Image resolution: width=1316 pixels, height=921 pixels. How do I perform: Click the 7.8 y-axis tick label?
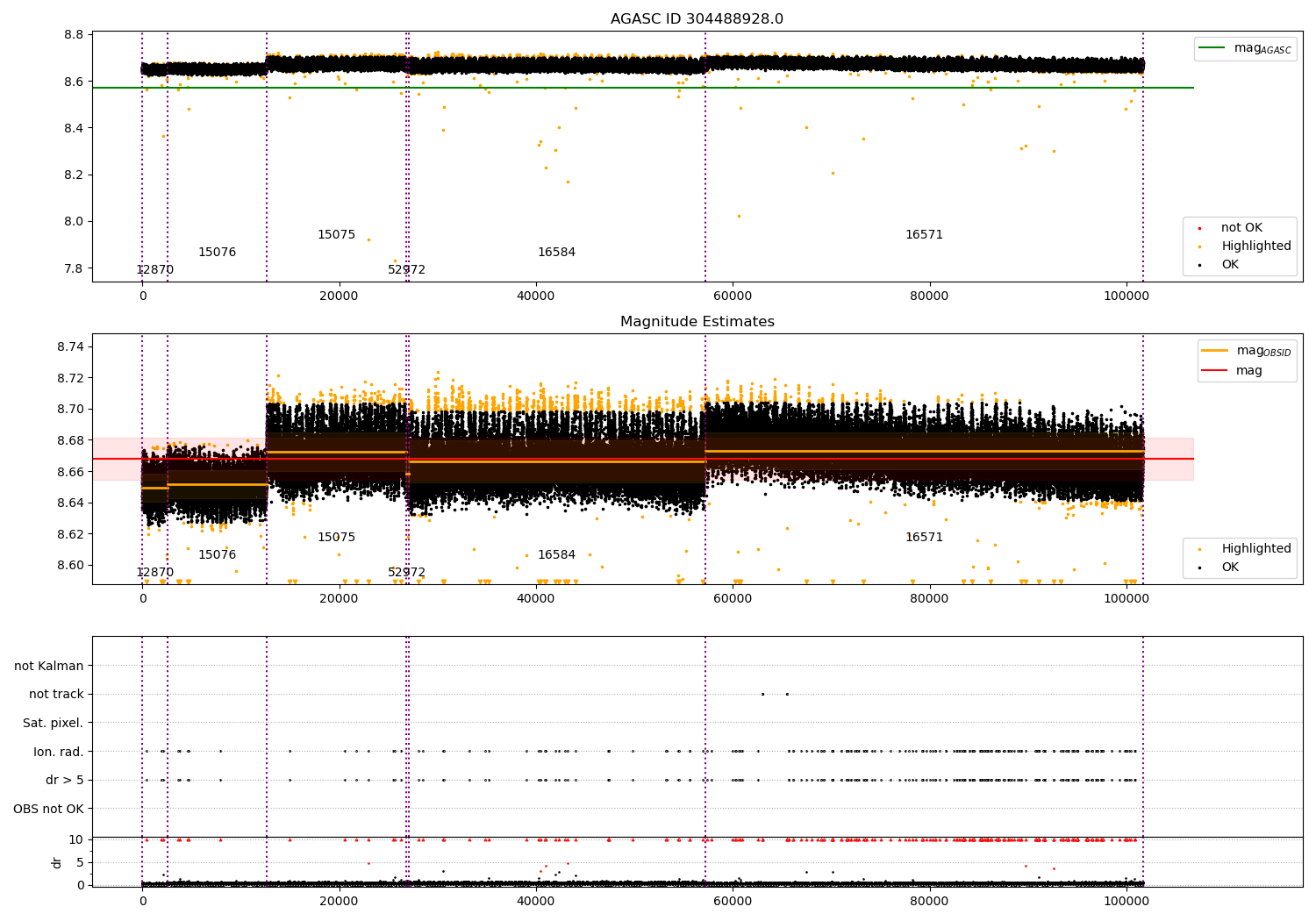click(x=74, y=268)
